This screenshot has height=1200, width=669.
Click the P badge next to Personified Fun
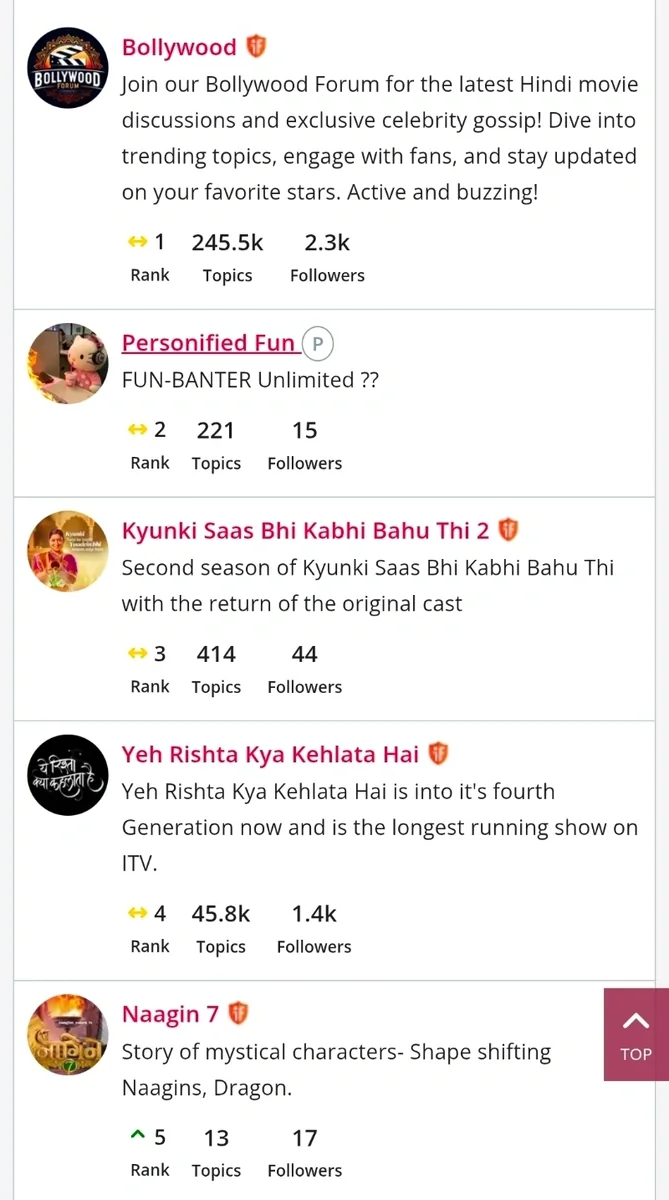[317, 344]
